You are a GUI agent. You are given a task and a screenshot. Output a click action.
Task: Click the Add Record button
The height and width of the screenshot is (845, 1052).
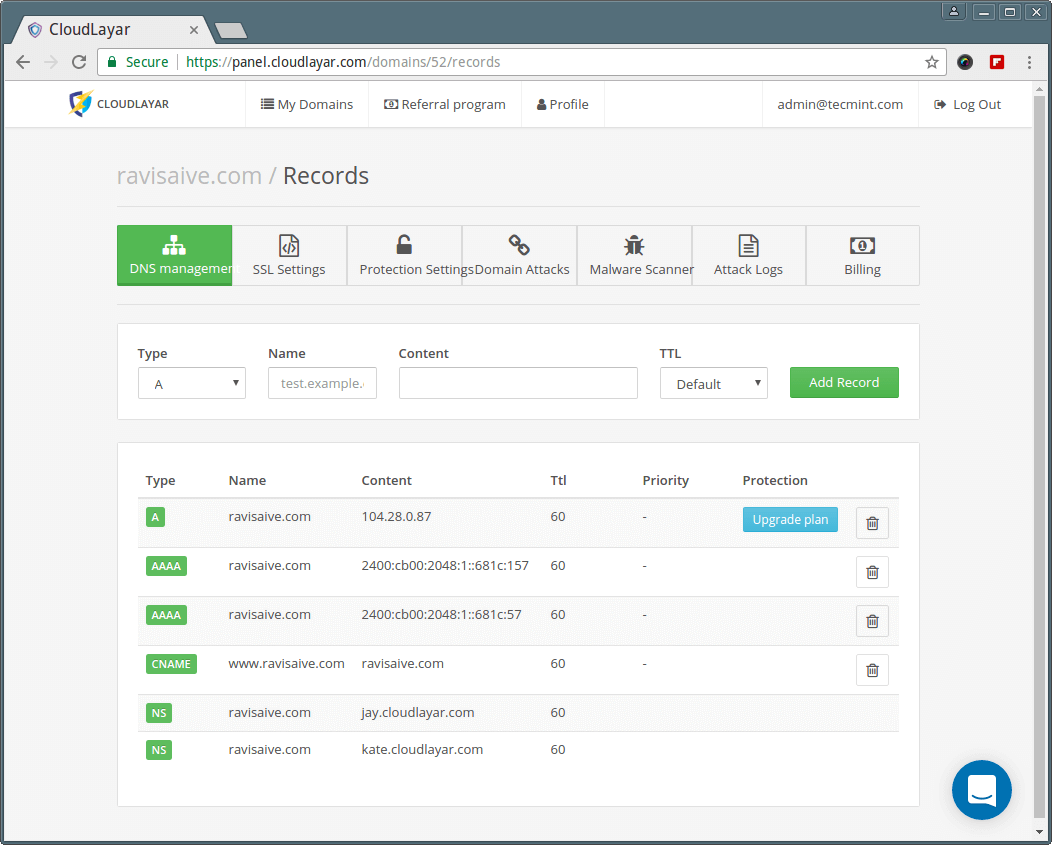point(844,382)
